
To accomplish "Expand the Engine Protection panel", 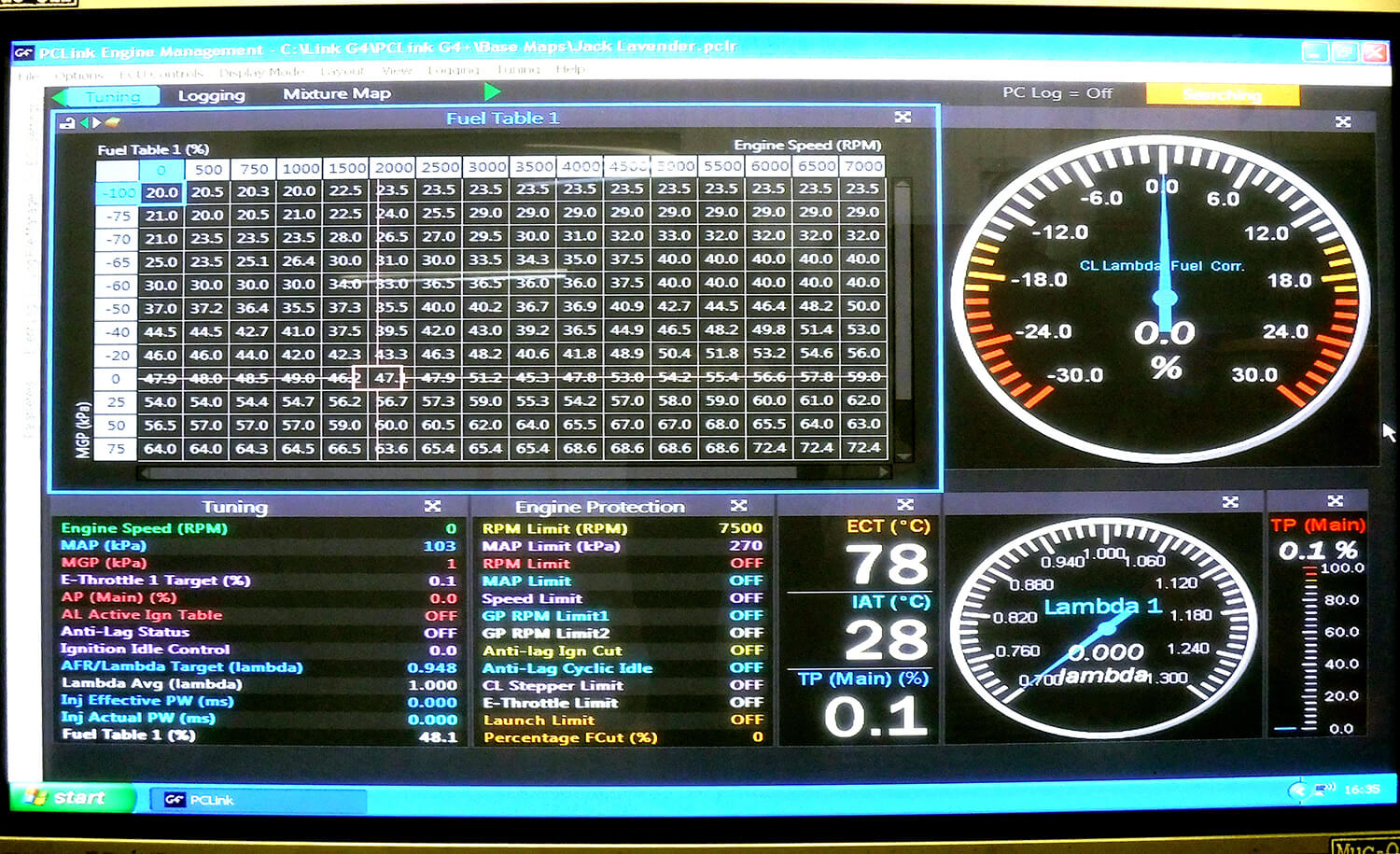I will coord(738,505).
